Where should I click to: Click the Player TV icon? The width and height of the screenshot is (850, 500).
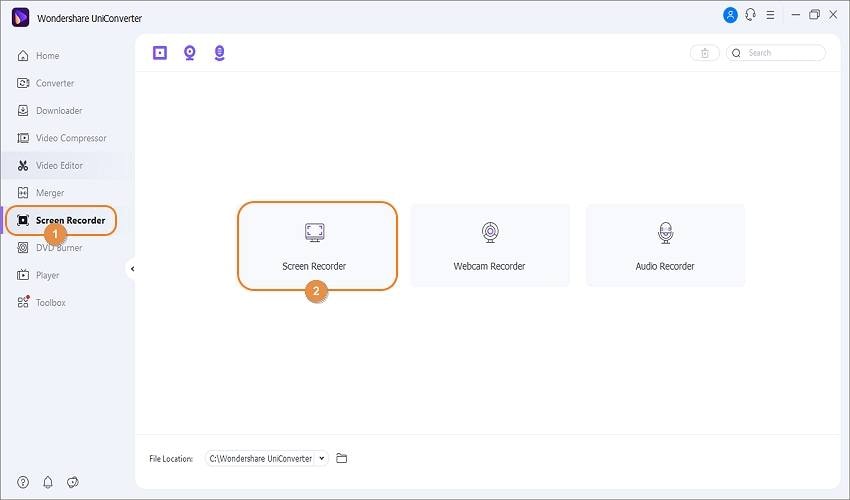point(23,275)
